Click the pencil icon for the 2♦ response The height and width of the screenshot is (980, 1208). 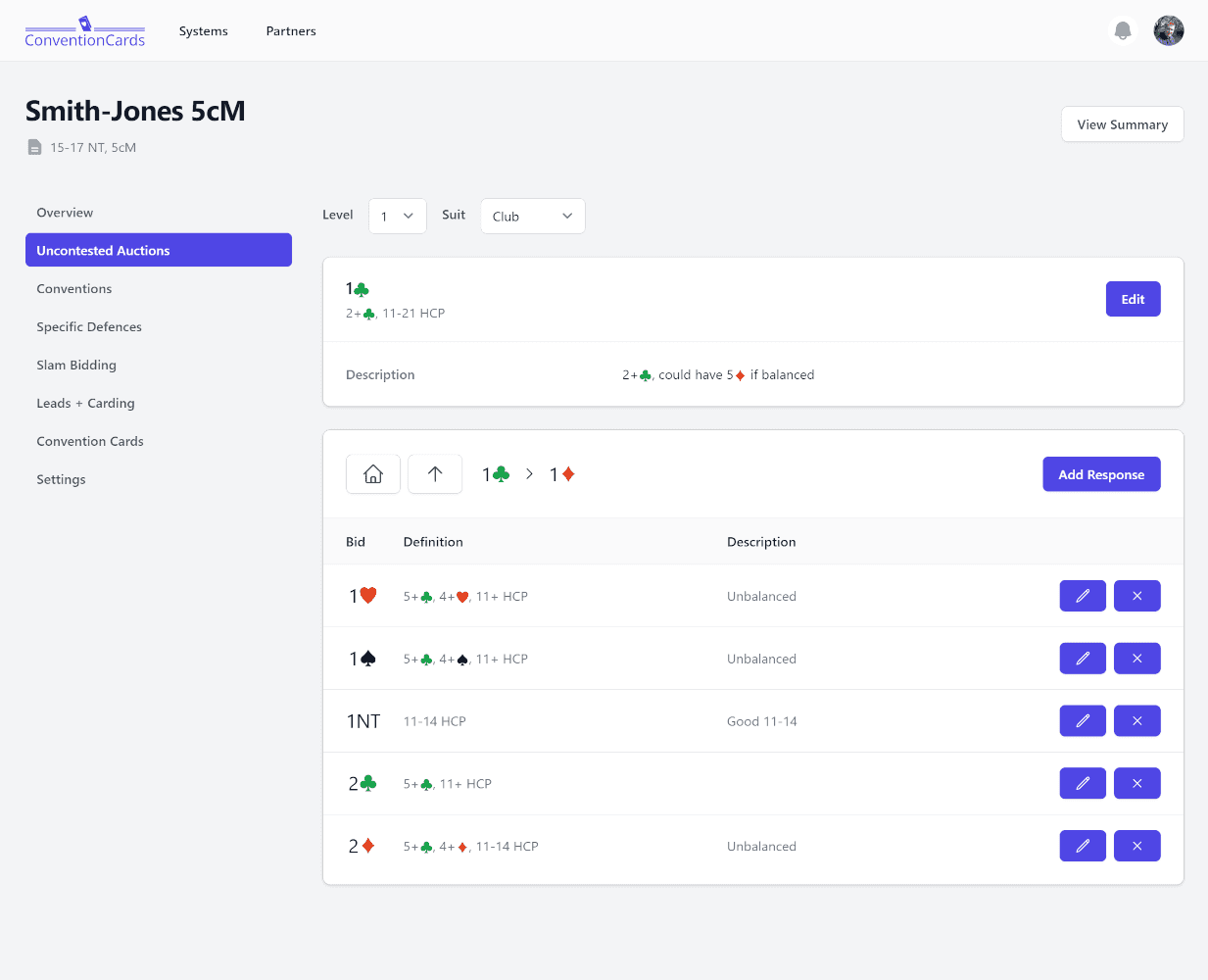pos(1083,847)
